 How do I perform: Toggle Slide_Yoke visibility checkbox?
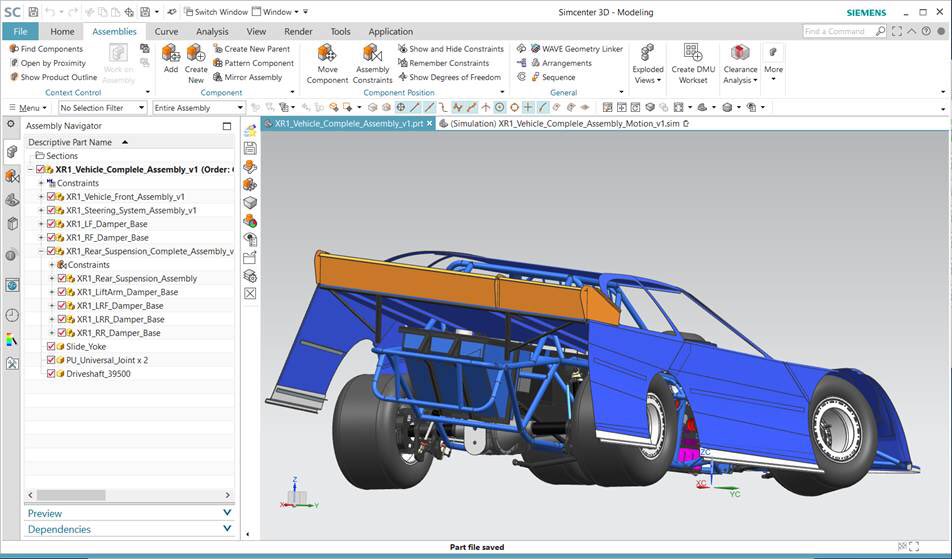click(51, 347)
